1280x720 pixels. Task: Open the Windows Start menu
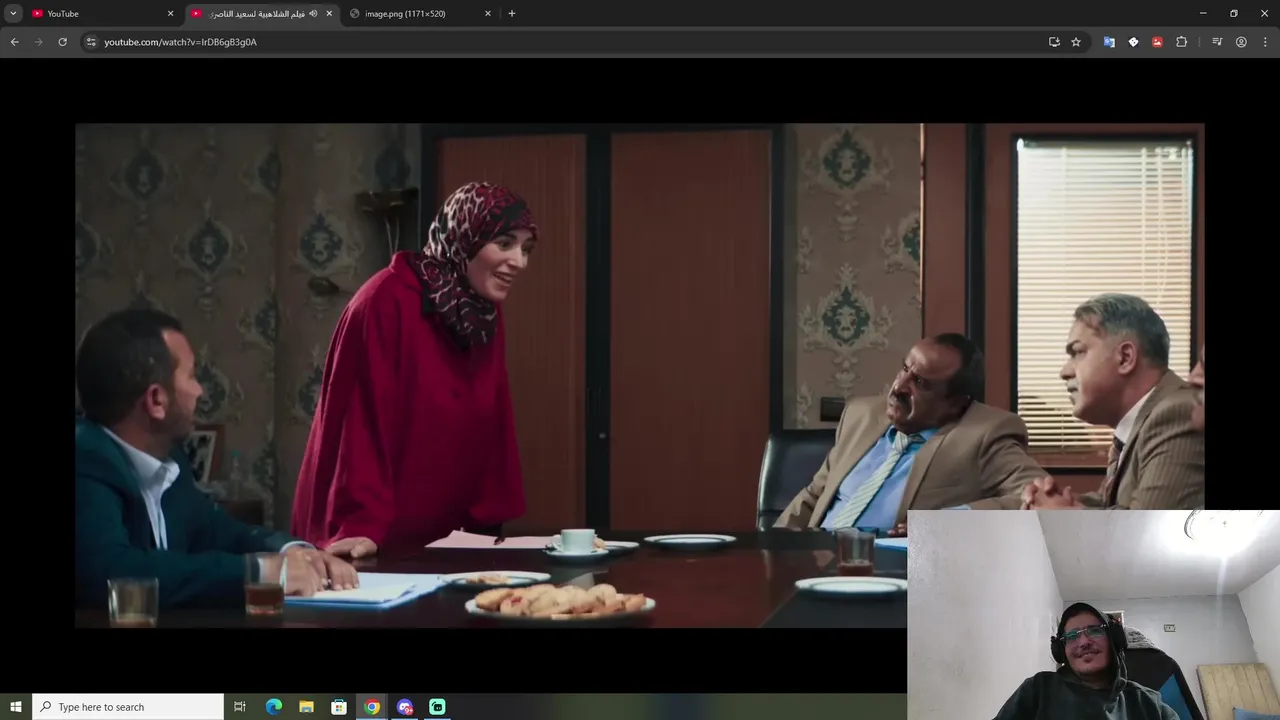15,707
